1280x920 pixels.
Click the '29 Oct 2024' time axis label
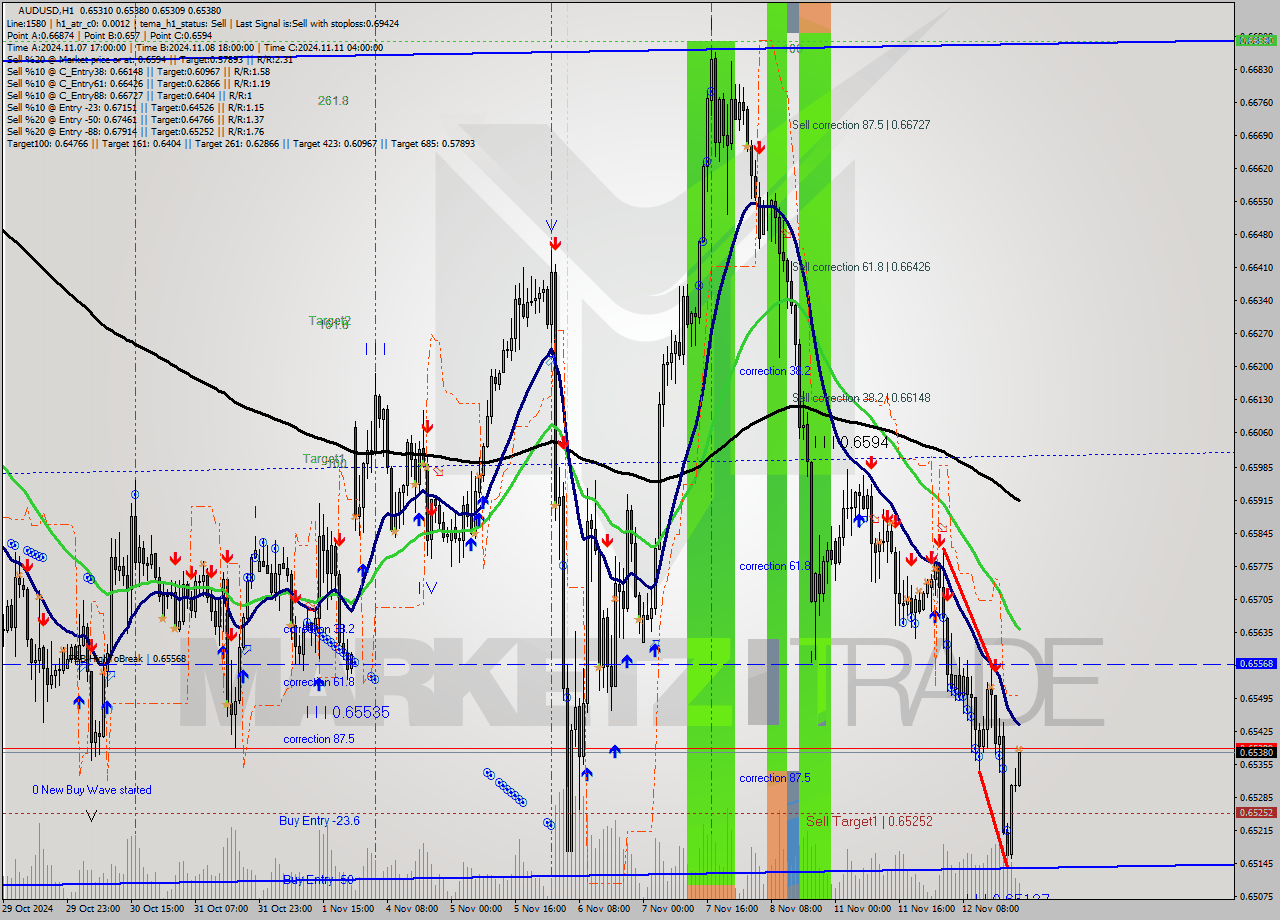29,909
